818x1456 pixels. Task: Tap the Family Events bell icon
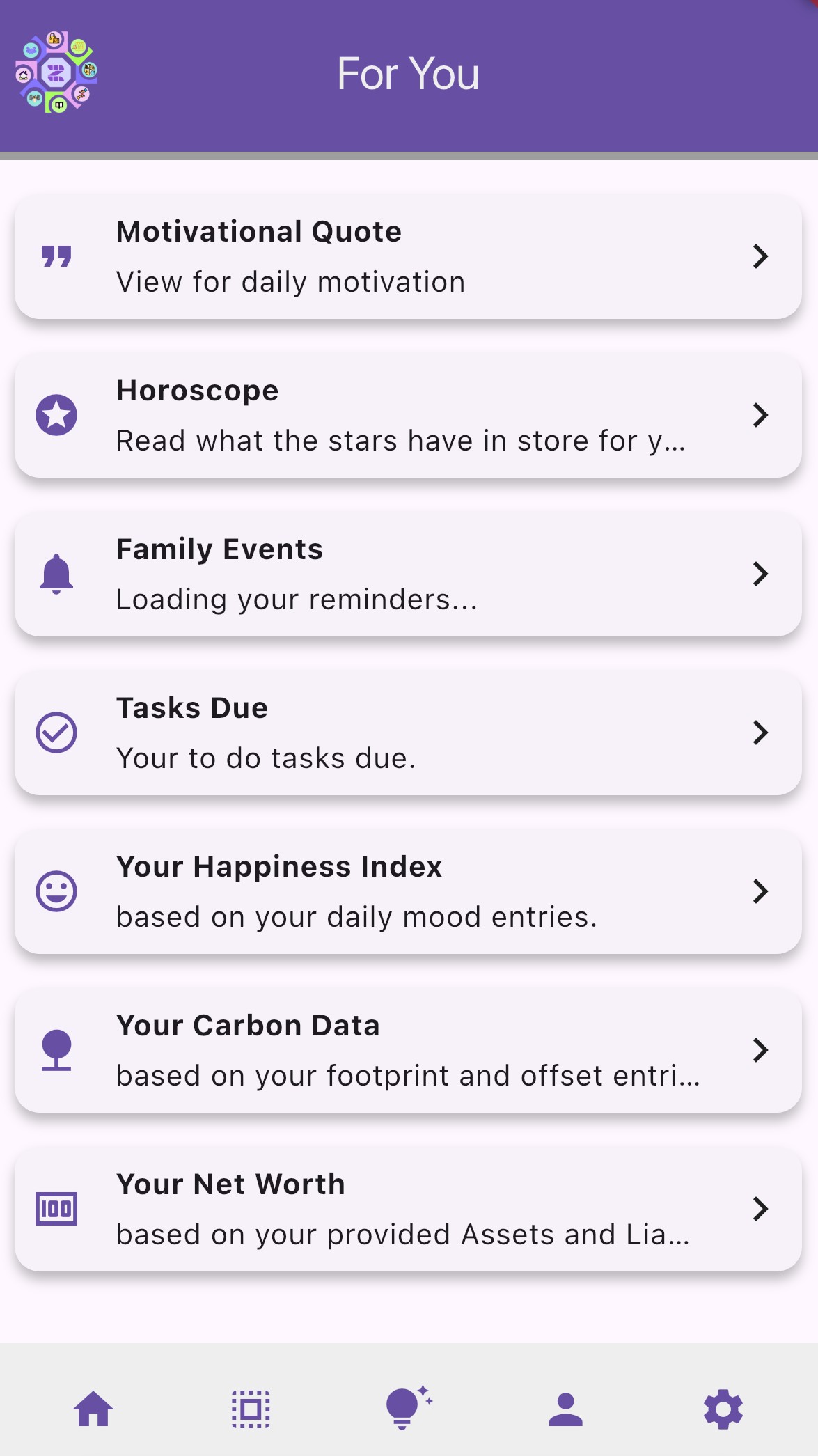pos(56,574)
